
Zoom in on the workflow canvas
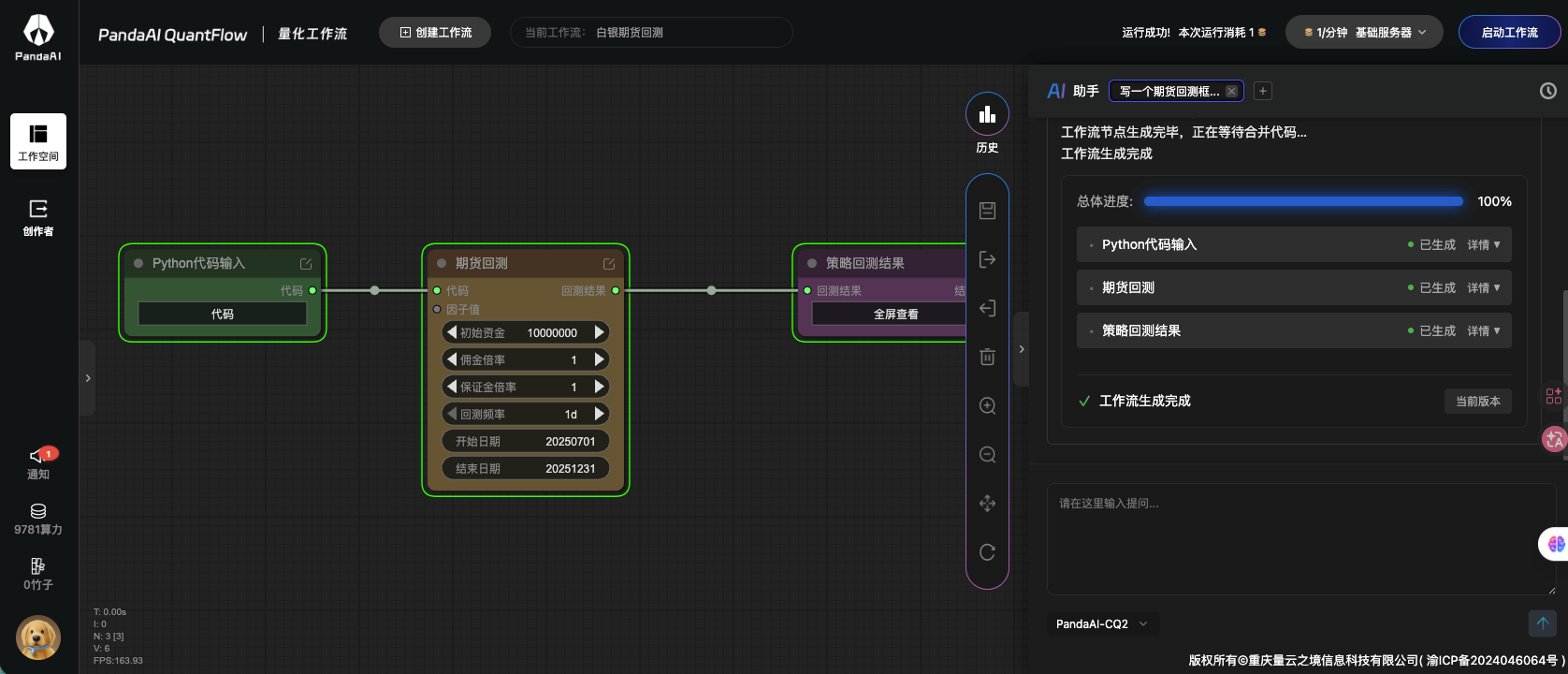pyautogui.click(x=987, y=405)
